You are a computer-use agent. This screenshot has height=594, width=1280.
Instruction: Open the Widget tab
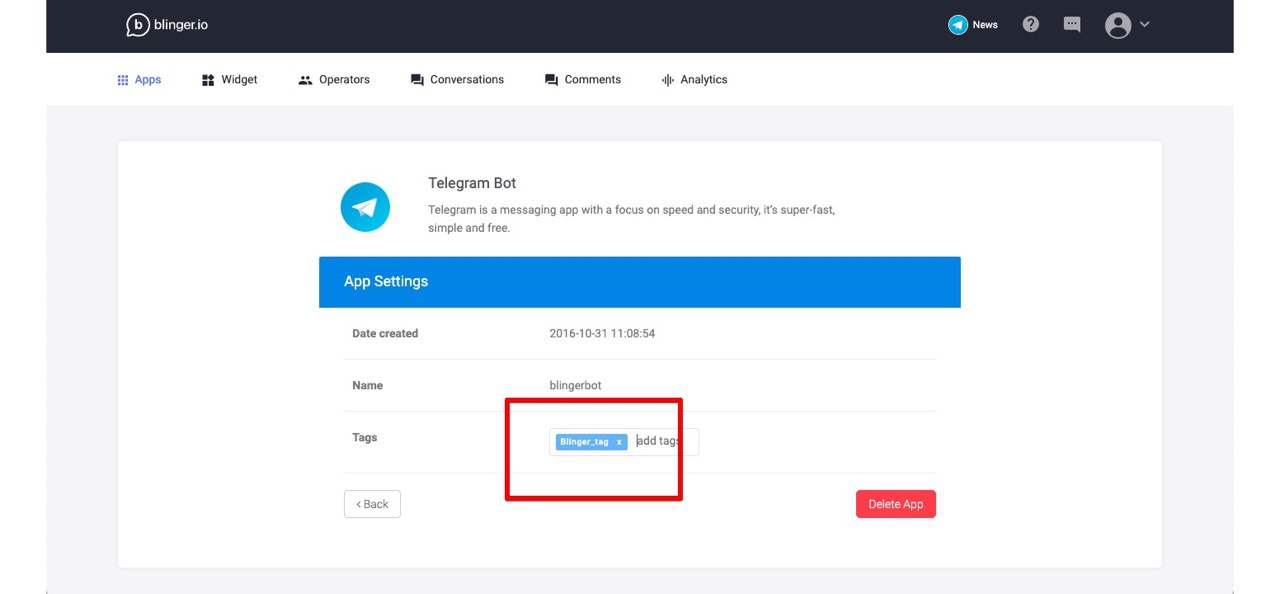(x=230, y=80)
